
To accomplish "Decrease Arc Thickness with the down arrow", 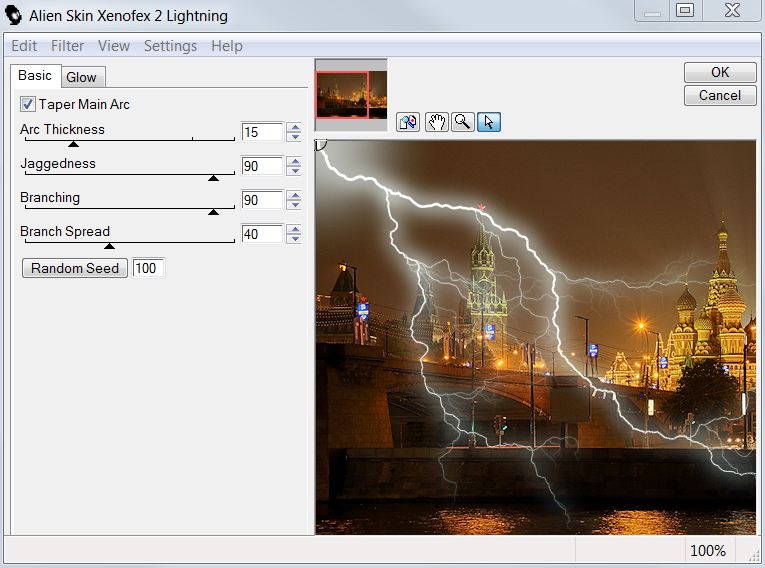I will (294, 137).
